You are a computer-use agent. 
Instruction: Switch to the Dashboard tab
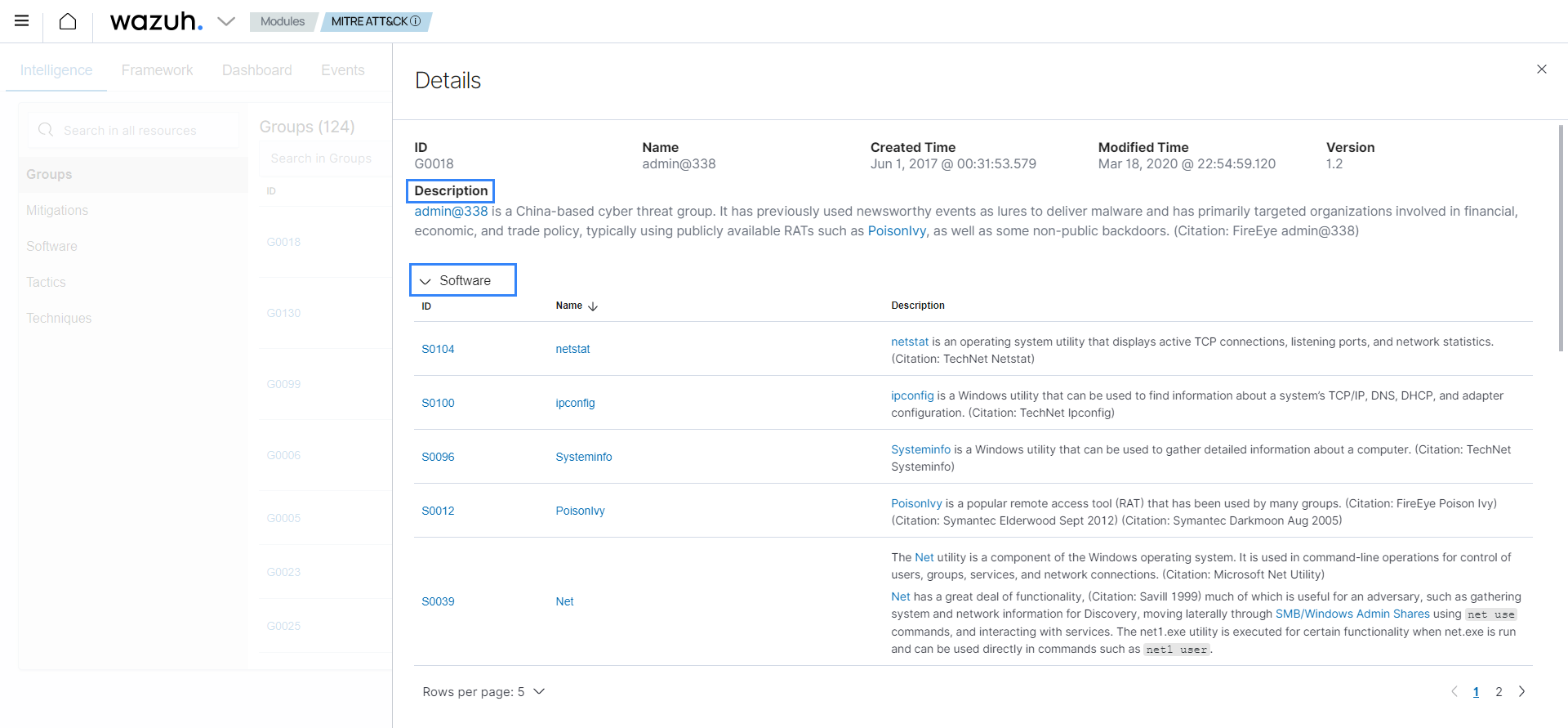pos(257,70)
